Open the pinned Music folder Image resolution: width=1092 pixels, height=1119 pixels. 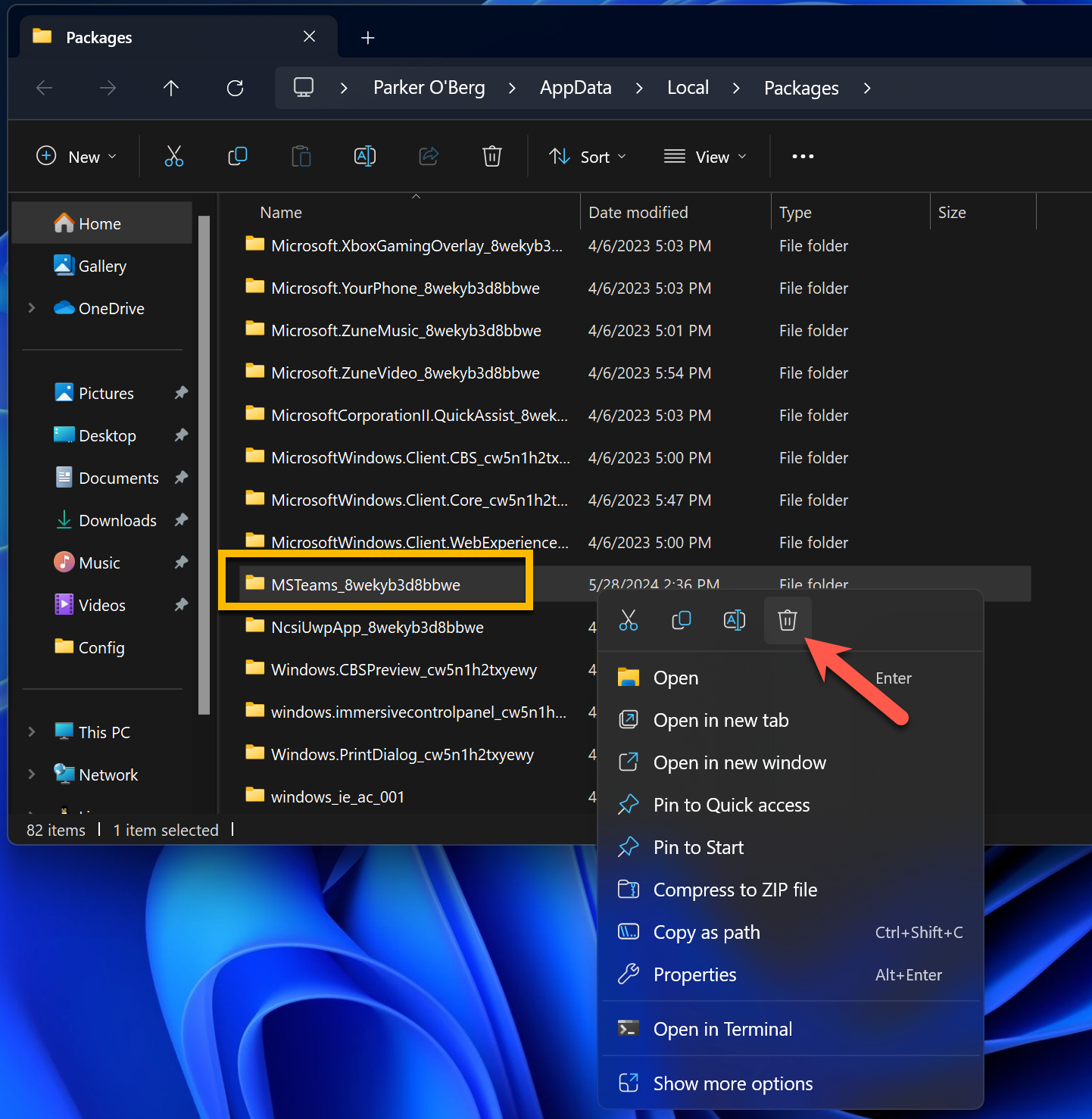click(102, 563)
